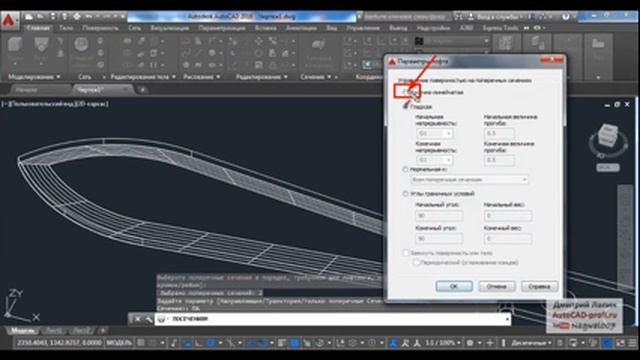Click OK in the loft settings dialog
The image size is (640, 360).
pyautogui.click(x=454, y=287)
